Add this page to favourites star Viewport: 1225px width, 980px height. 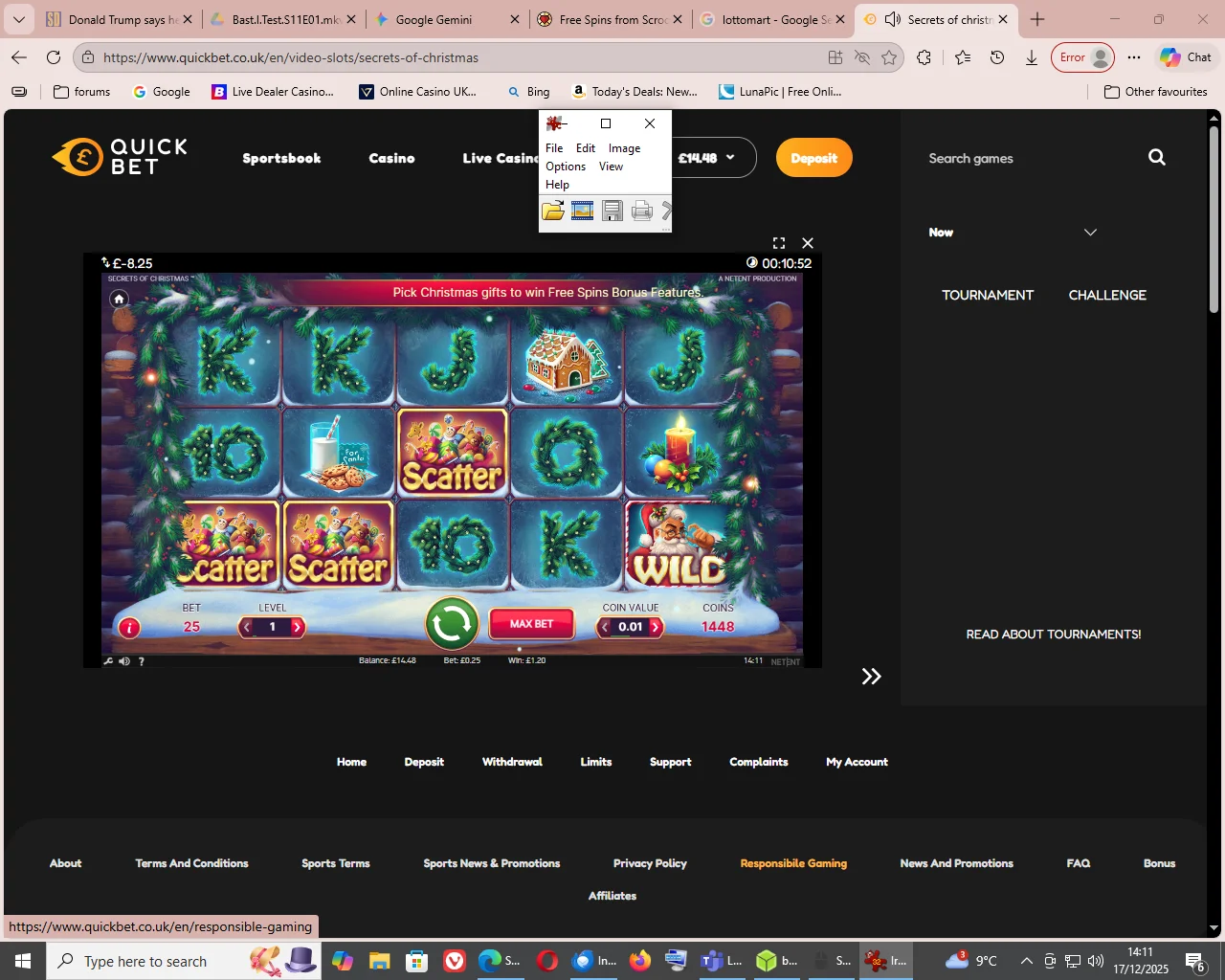tap(889, 57)
